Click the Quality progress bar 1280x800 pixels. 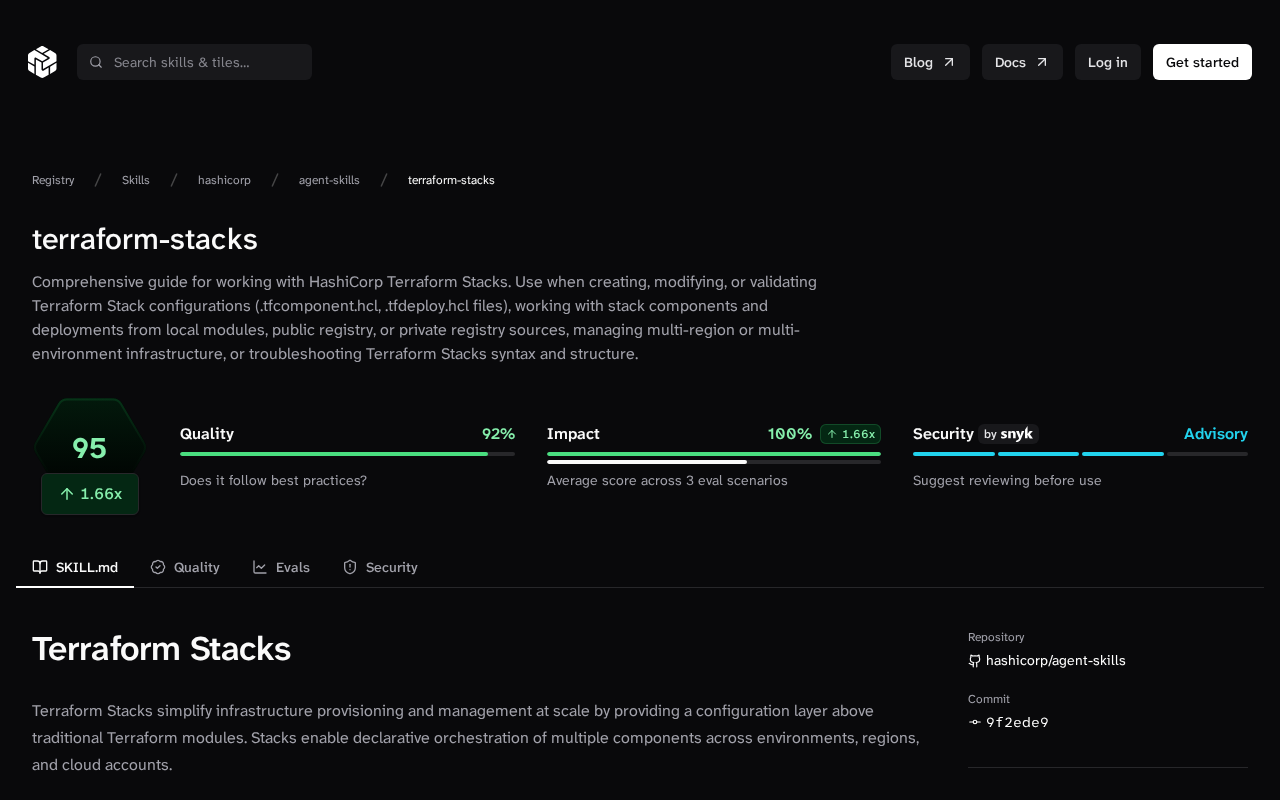[x=347, y=454]
